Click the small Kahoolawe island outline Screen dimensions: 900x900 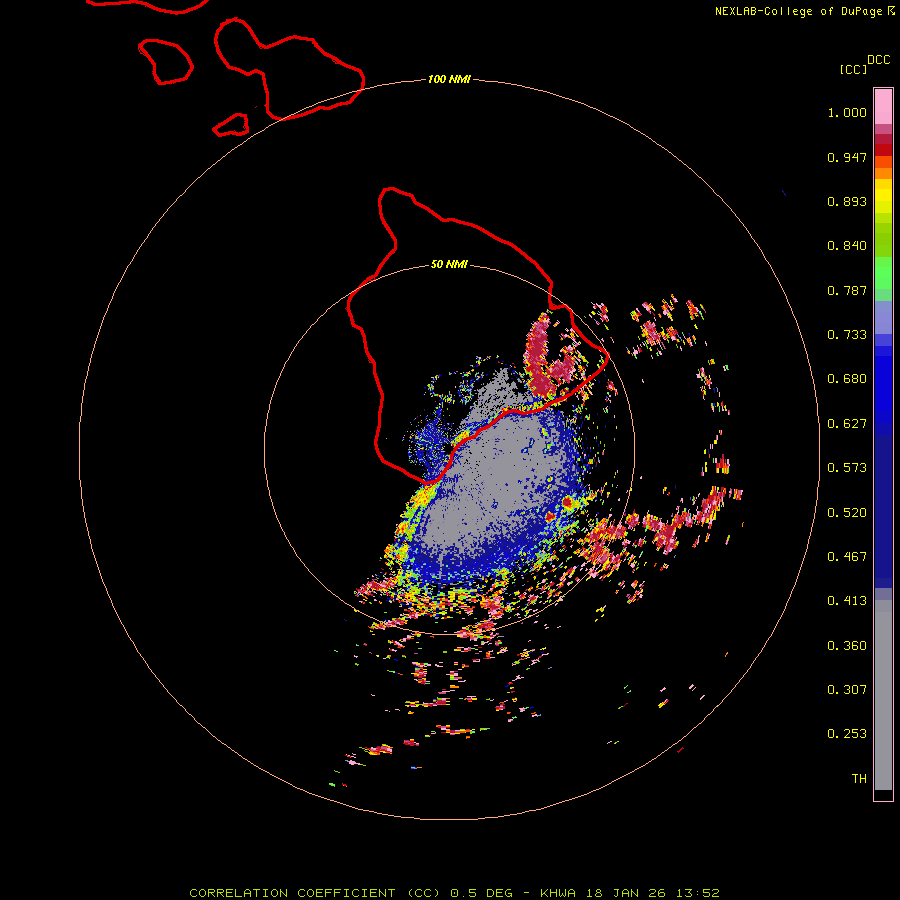click(231, 125)
